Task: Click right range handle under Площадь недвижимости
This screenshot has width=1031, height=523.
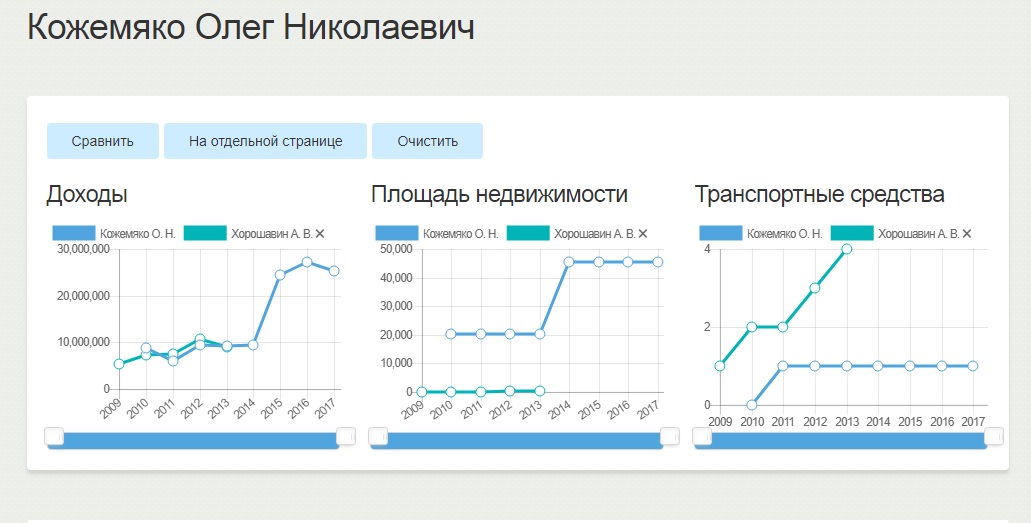Action: pyautogui.click(x=669, y=436)
